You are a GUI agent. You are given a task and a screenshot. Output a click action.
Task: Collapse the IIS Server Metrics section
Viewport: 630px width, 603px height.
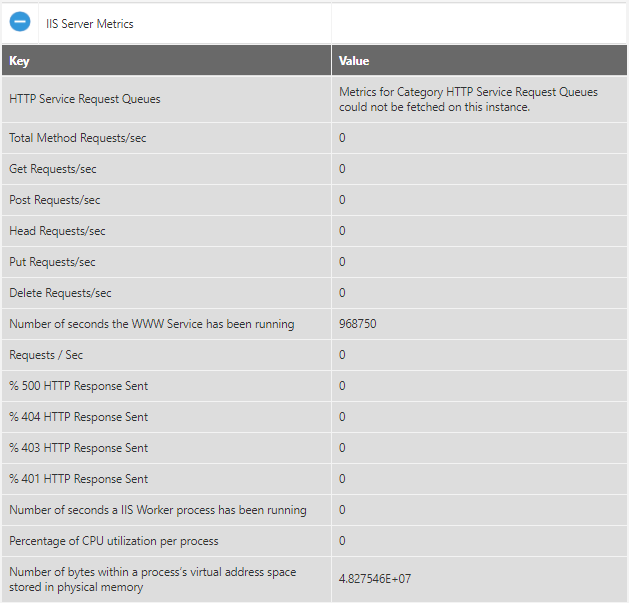click(x=20, y=22)
